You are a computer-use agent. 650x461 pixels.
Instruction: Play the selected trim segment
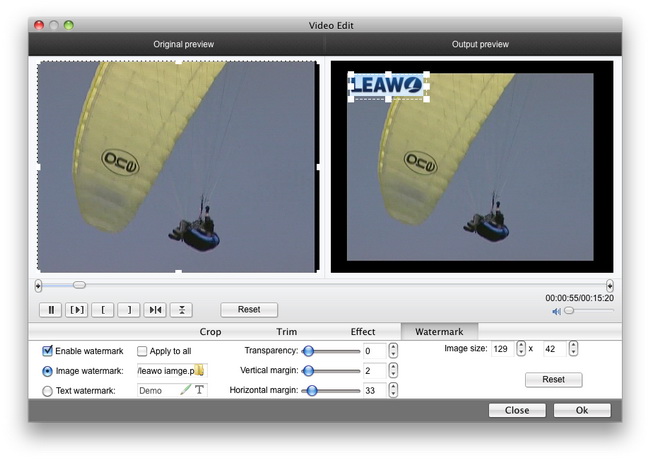pos(77,310)
